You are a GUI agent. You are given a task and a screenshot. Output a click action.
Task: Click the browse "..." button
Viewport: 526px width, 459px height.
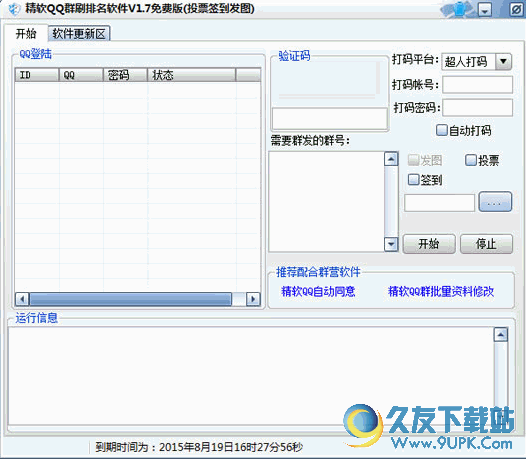click(x=495, y=202)
